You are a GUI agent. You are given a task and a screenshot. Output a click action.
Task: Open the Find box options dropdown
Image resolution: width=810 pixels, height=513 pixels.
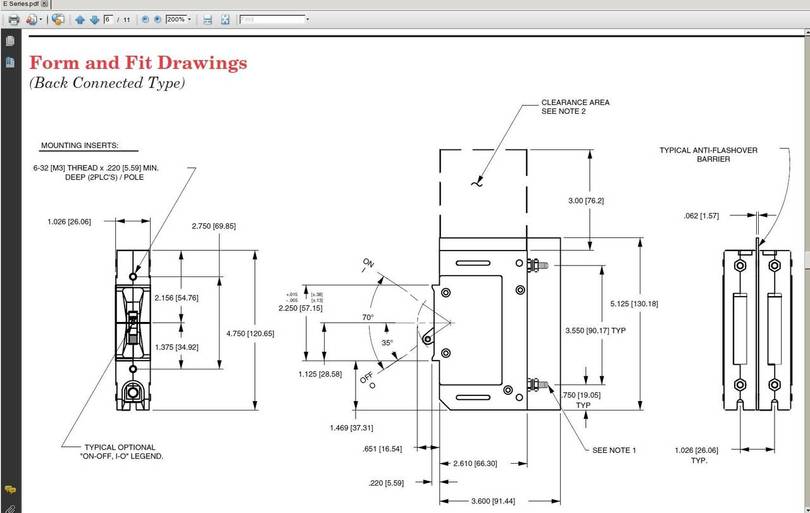click(x=308, y=20)
